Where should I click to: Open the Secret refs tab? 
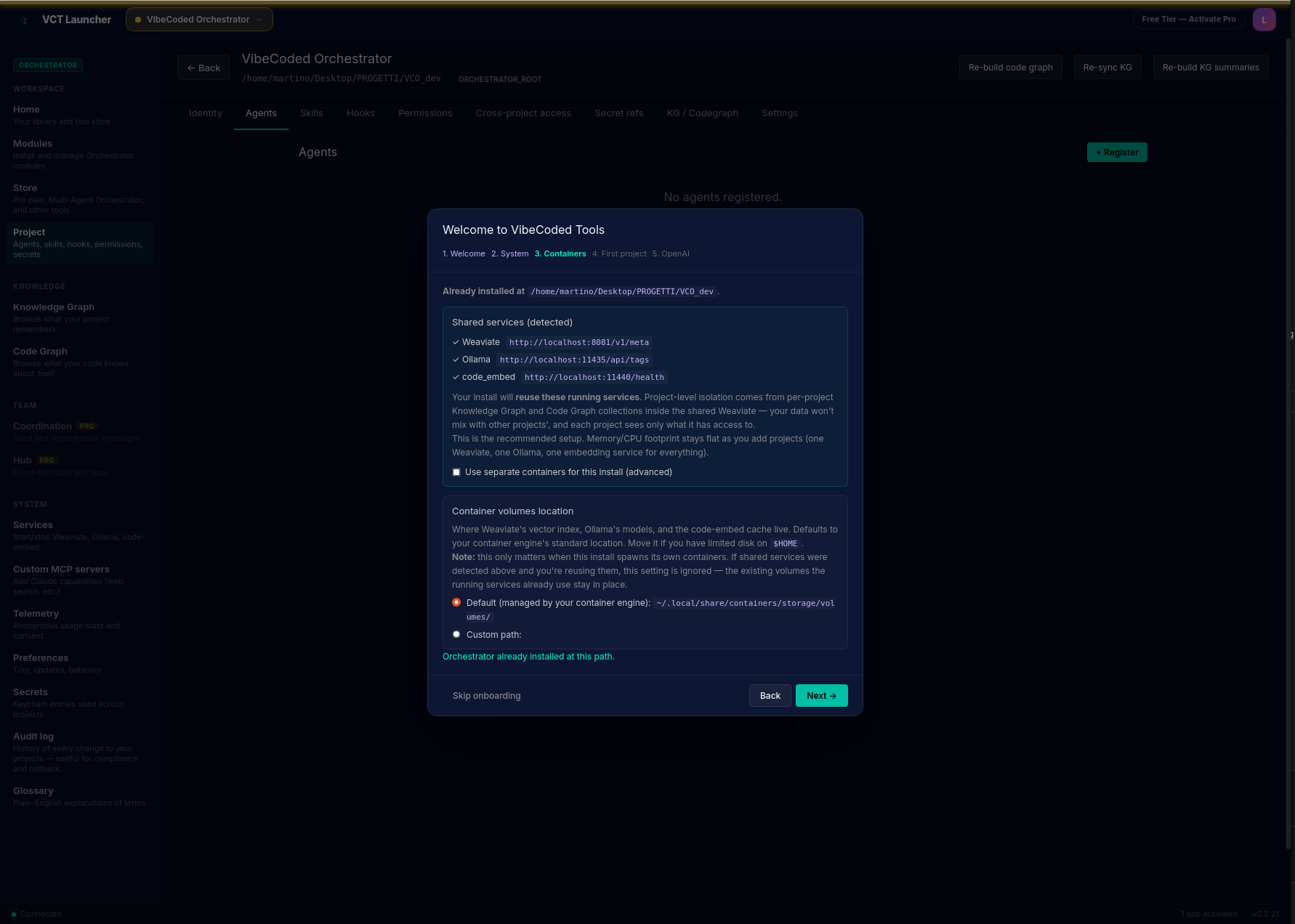pos(619,113)
